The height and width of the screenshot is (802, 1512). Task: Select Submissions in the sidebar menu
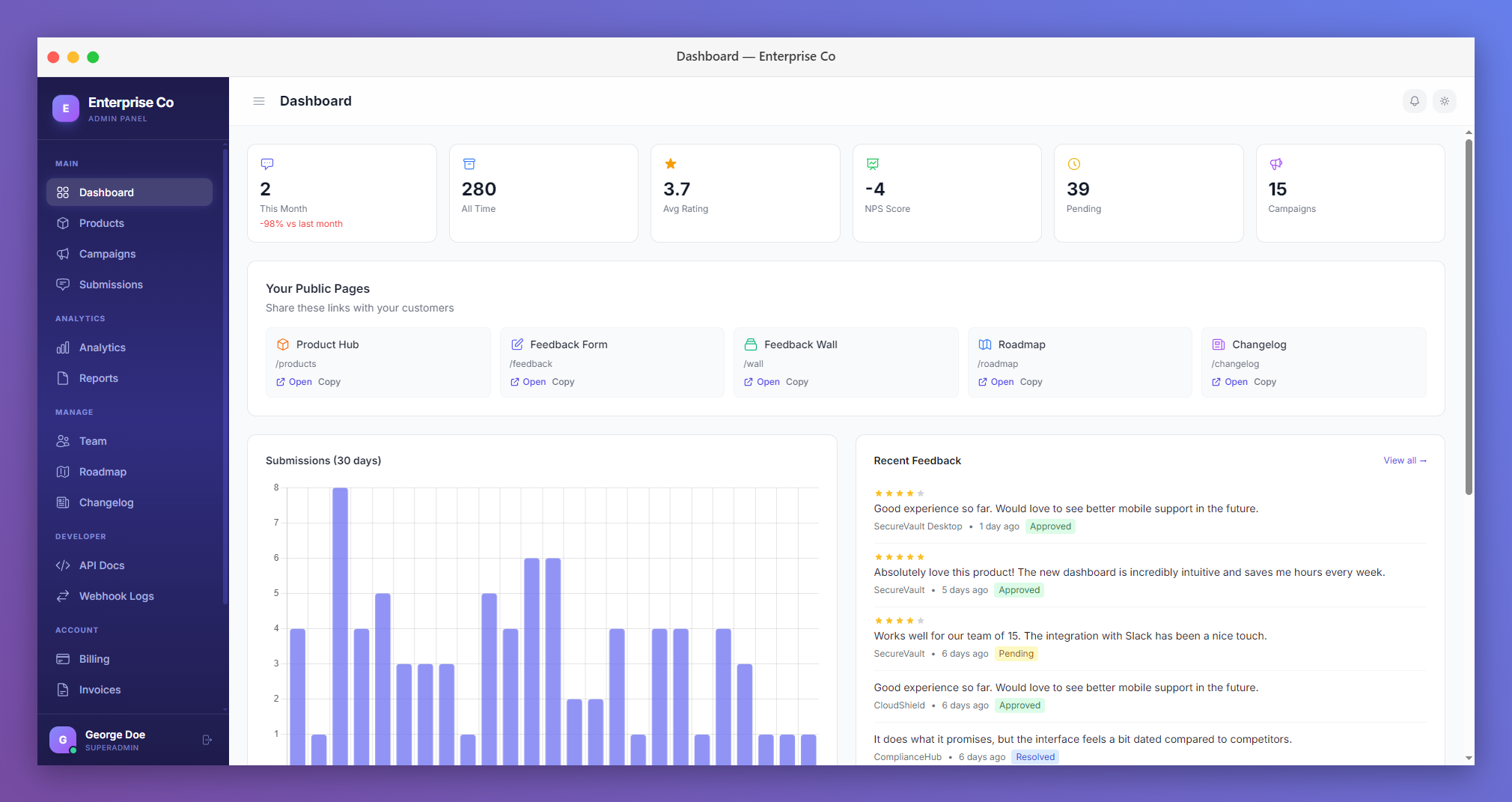point(111,285)
